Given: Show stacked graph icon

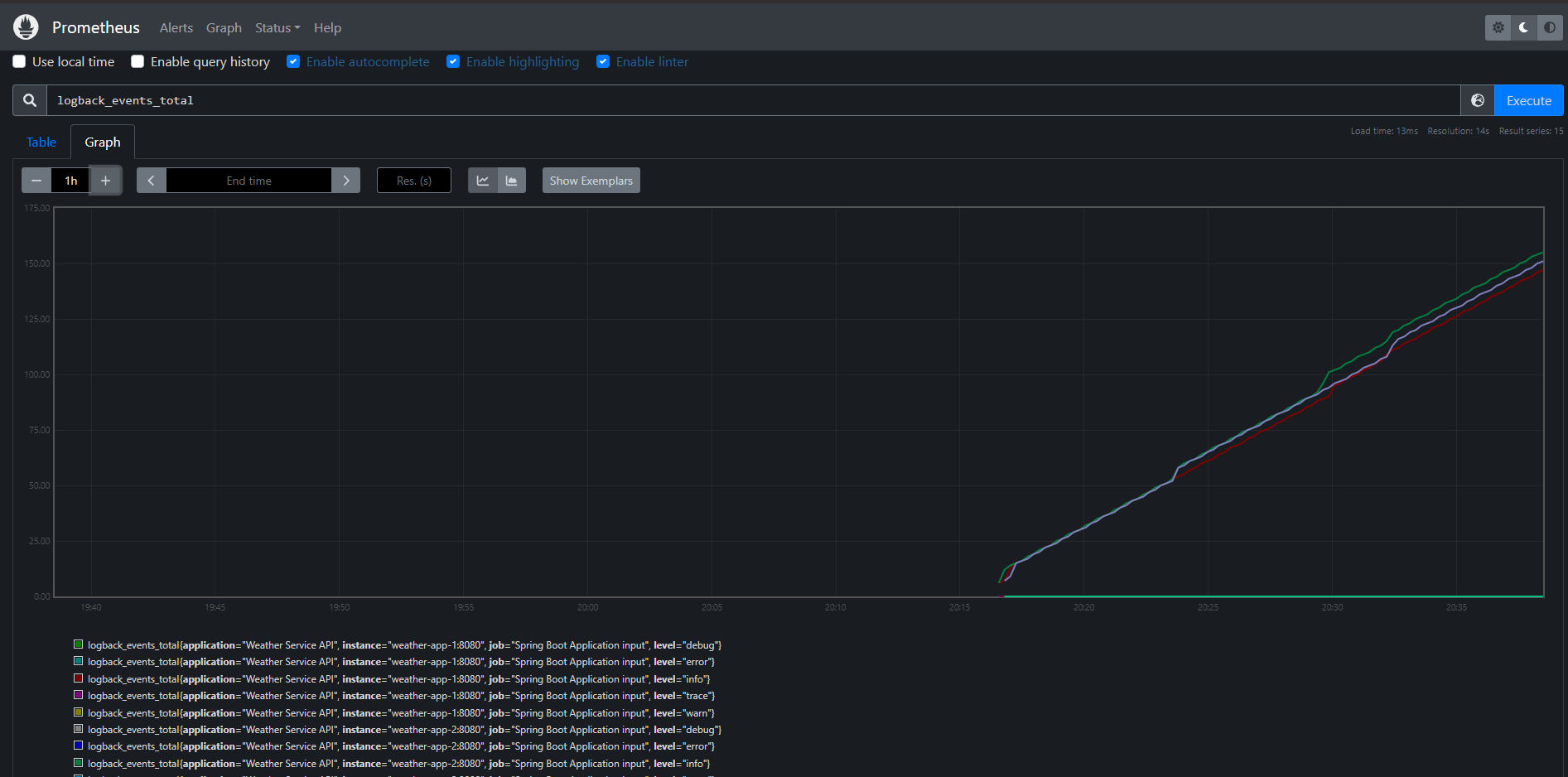Looking at the screenshot, I should pyautogui.click(x=512, y=181).
